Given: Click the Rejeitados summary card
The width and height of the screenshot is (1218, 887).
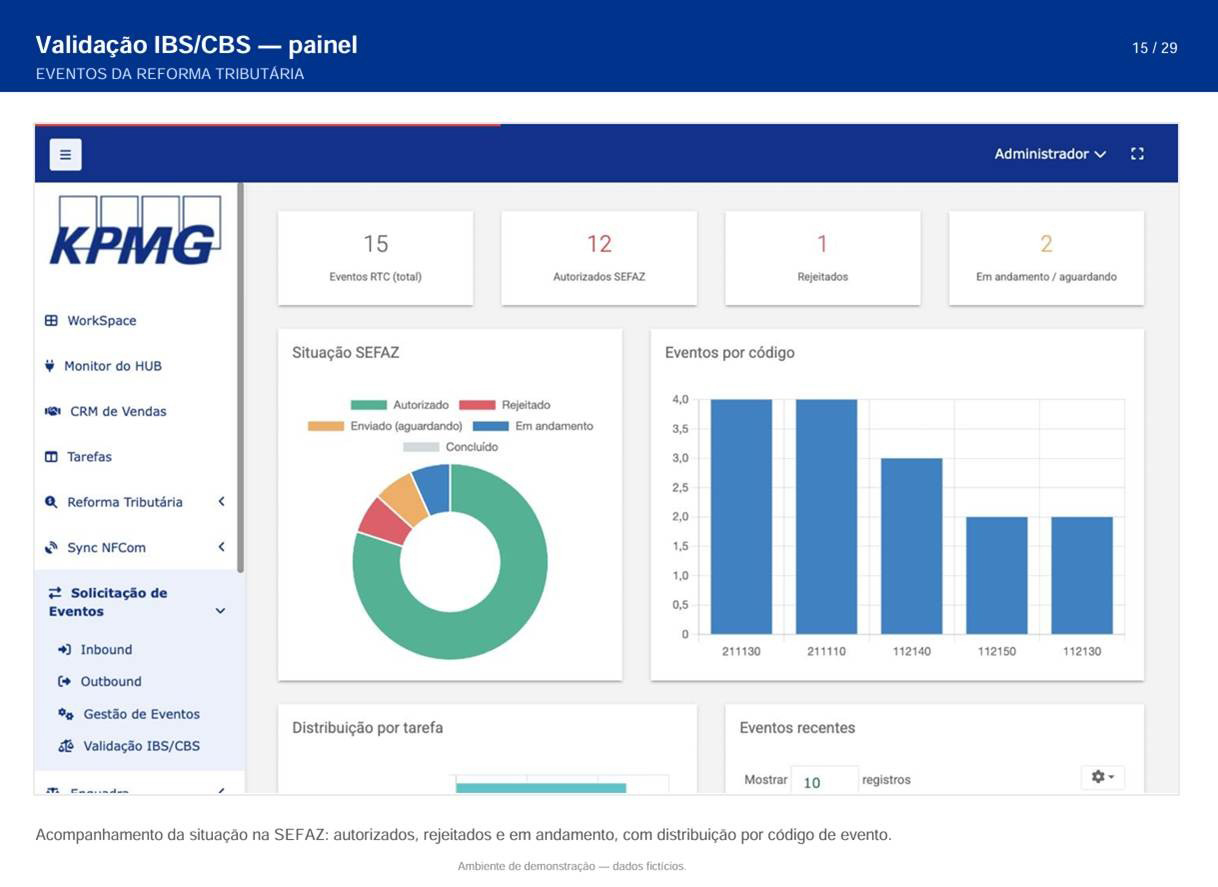Looking at the screenshot, I should (x=823, y=258).
